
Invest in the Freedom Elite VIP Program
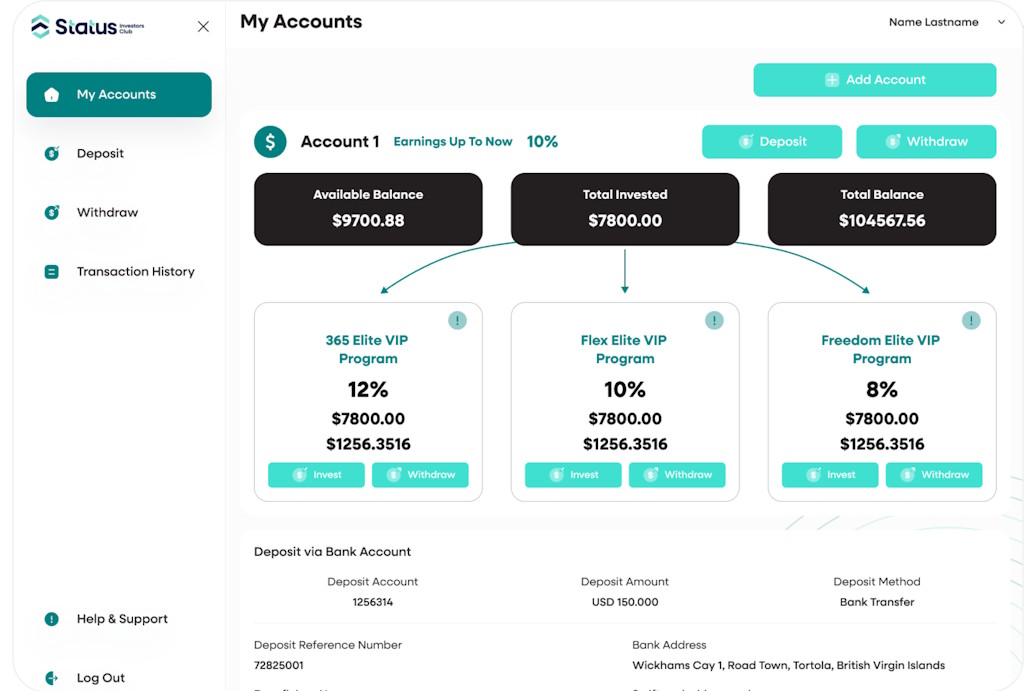pos(830,475)
